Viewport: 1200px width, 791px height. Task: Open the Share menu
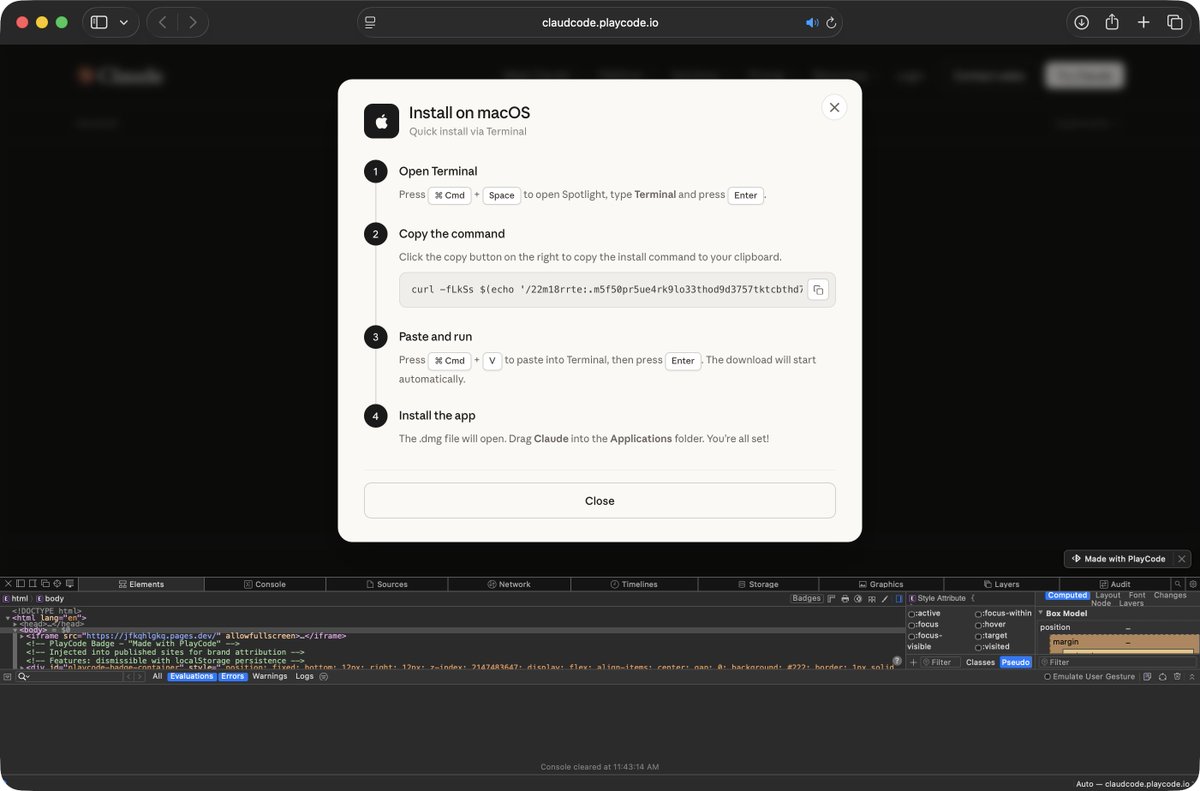tap(1112, 22)
